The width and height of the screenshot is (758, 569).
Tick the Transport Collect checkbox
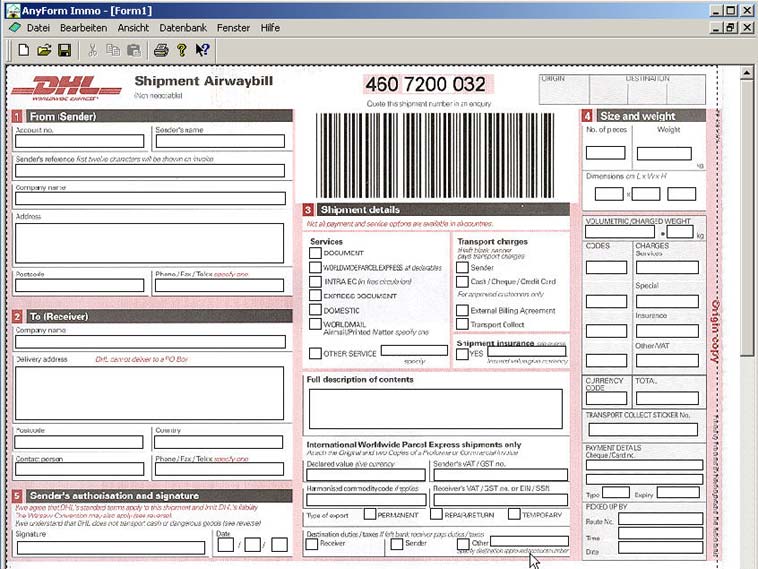[462, 324]
